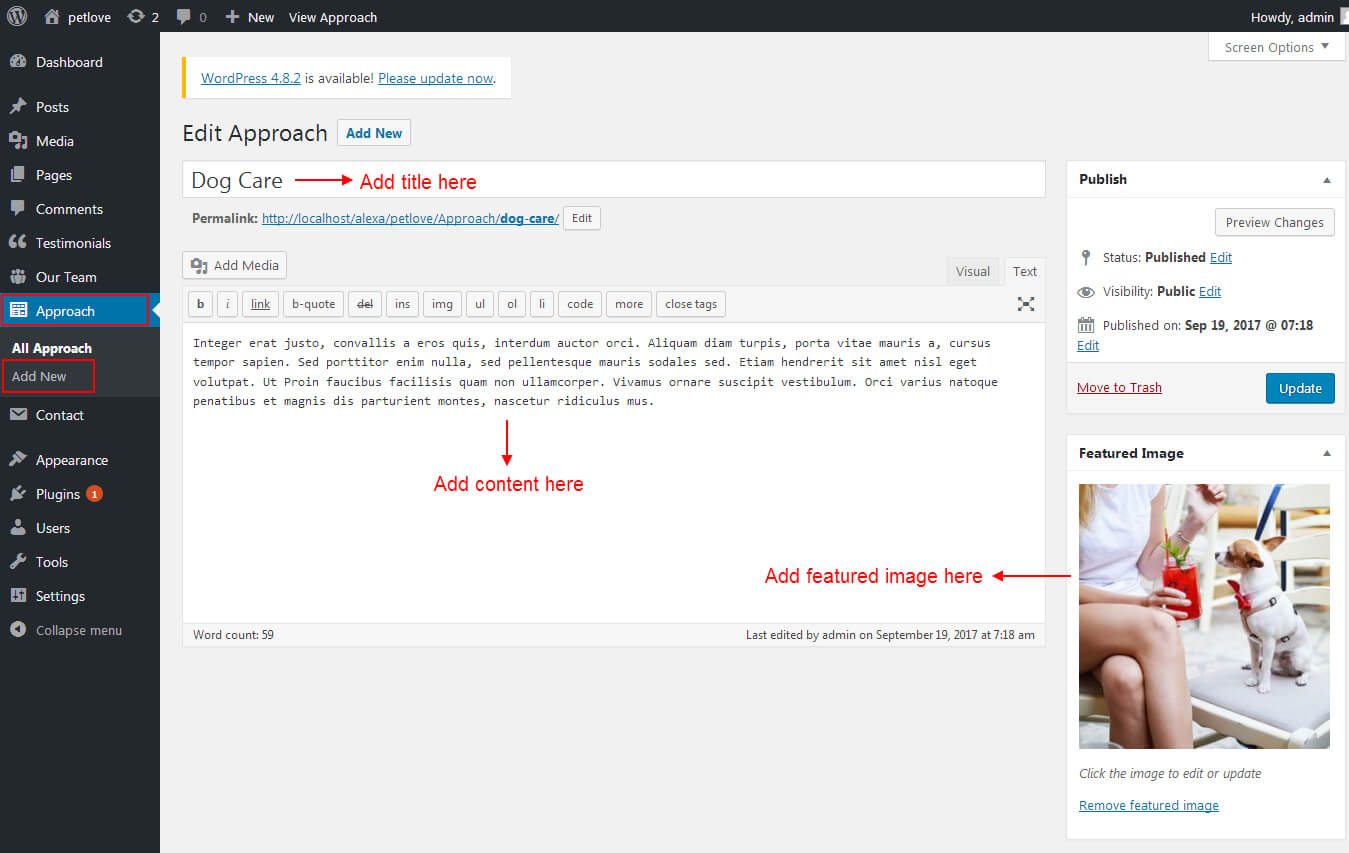The image size is (1349, 853).
Task: Click the more quicktag button
Action: [629, 304]
